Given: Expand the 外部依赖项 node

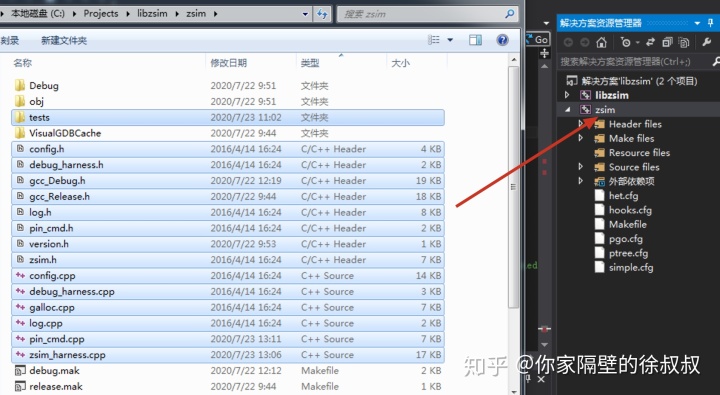Looking at the screenshot, I should [581, 181].
